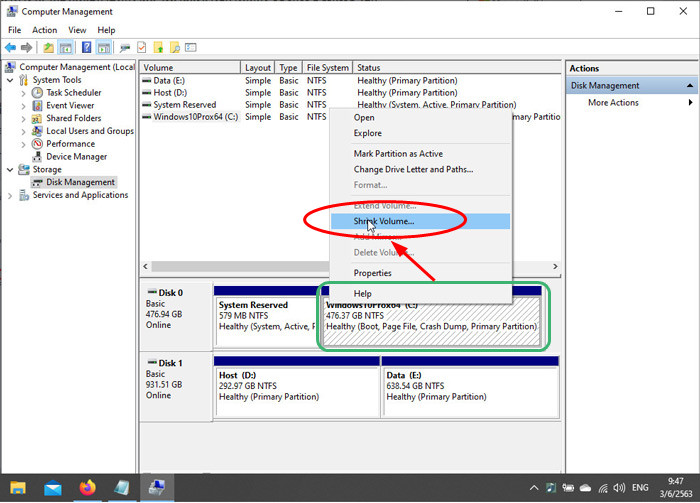Open the Mail app on the taskbar
The width and height of the screenshot is (700, 503).
53,488
